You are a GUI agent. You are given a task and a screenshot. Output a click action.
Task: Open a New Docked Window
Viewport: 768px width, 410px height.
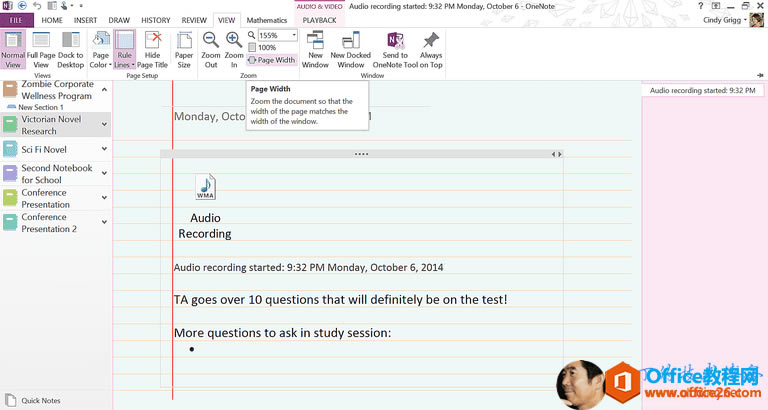click(x=350, y=48)
